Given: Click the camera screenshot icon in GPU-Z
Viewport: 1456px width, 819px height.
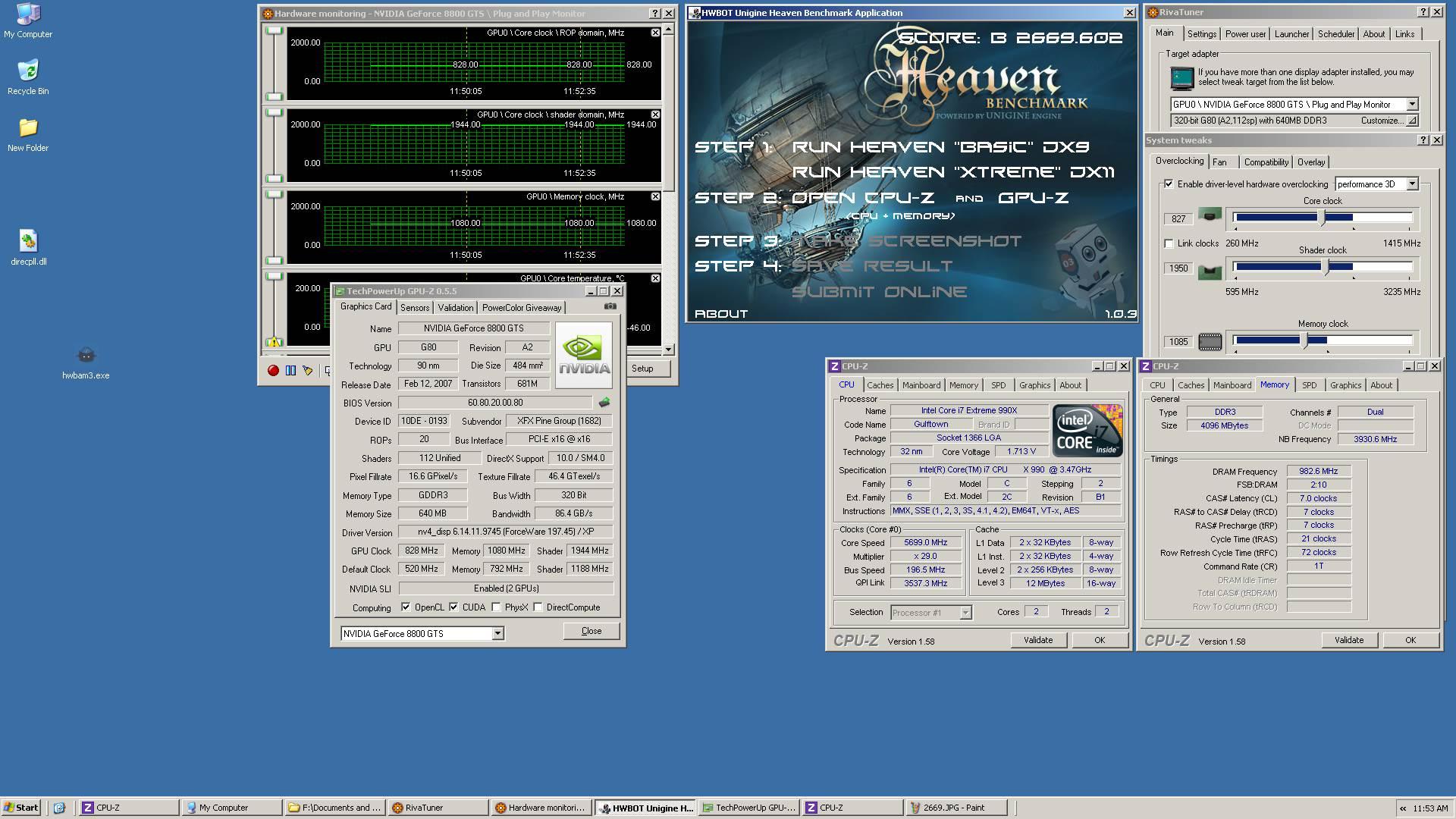Looking at the screenshot, I should (x=610, y=306).
